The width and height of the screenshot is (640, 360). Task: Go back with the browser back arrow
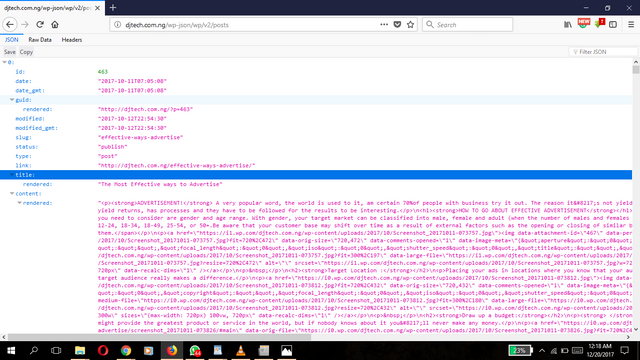pyautogui.click(x=10, y=24)
